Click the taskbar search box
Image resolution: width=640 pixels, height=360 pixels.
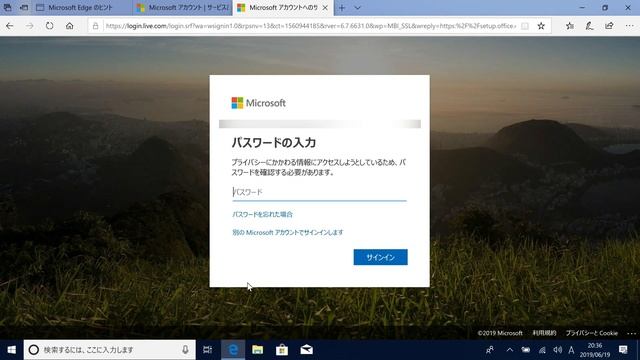point(109,350)
